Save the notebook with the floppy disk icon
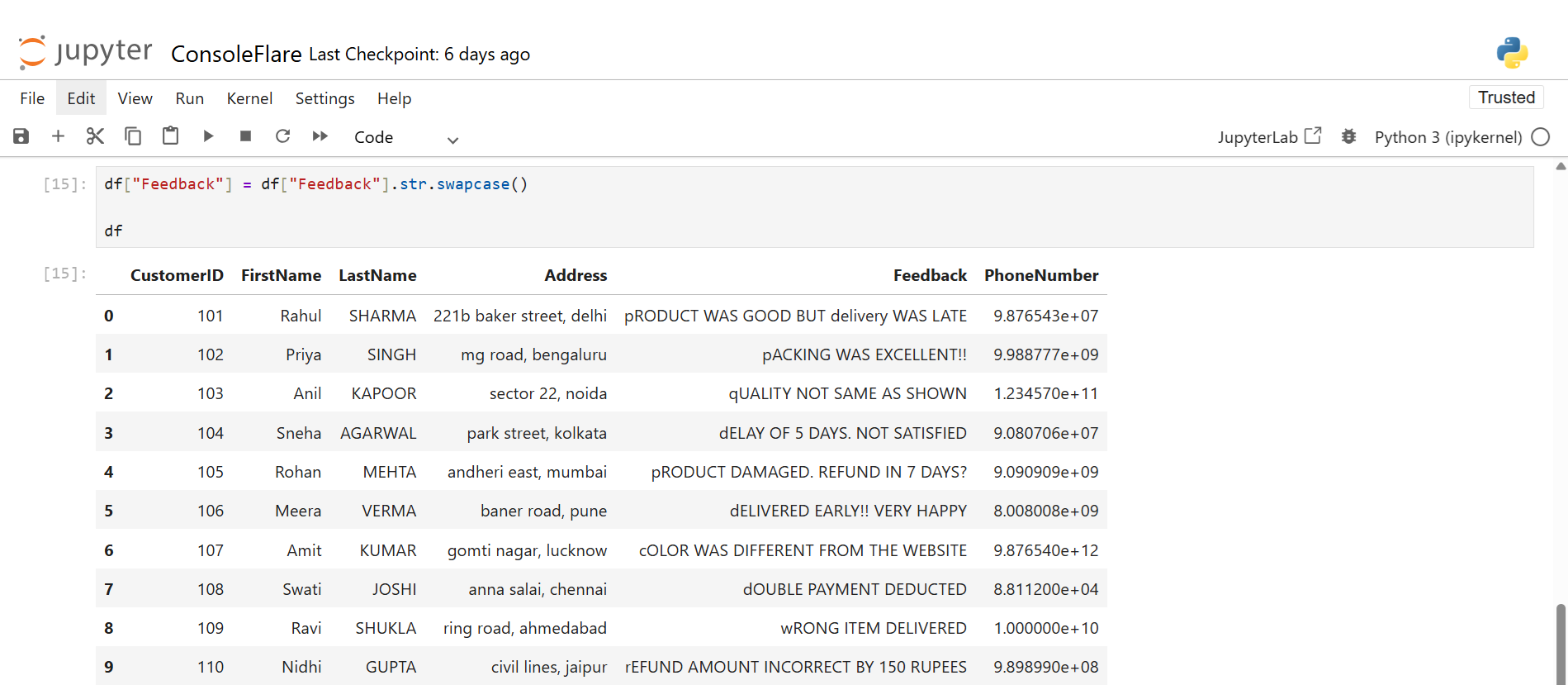The height and width of the screenshot is (685, 1568). pyautogui.click(x=21, y=136)
